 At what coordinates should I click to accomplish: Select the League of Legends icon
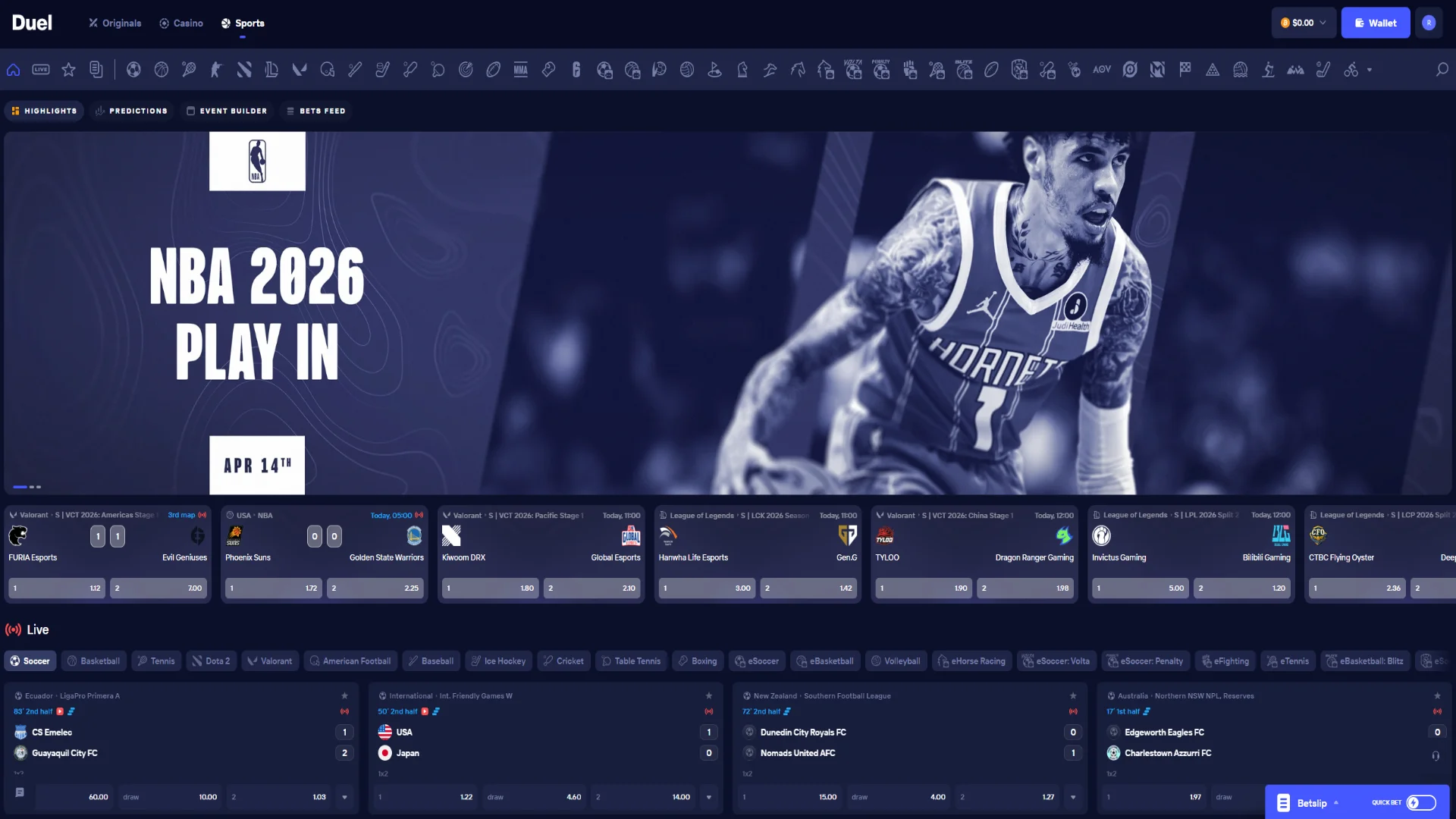coord(271,70)
